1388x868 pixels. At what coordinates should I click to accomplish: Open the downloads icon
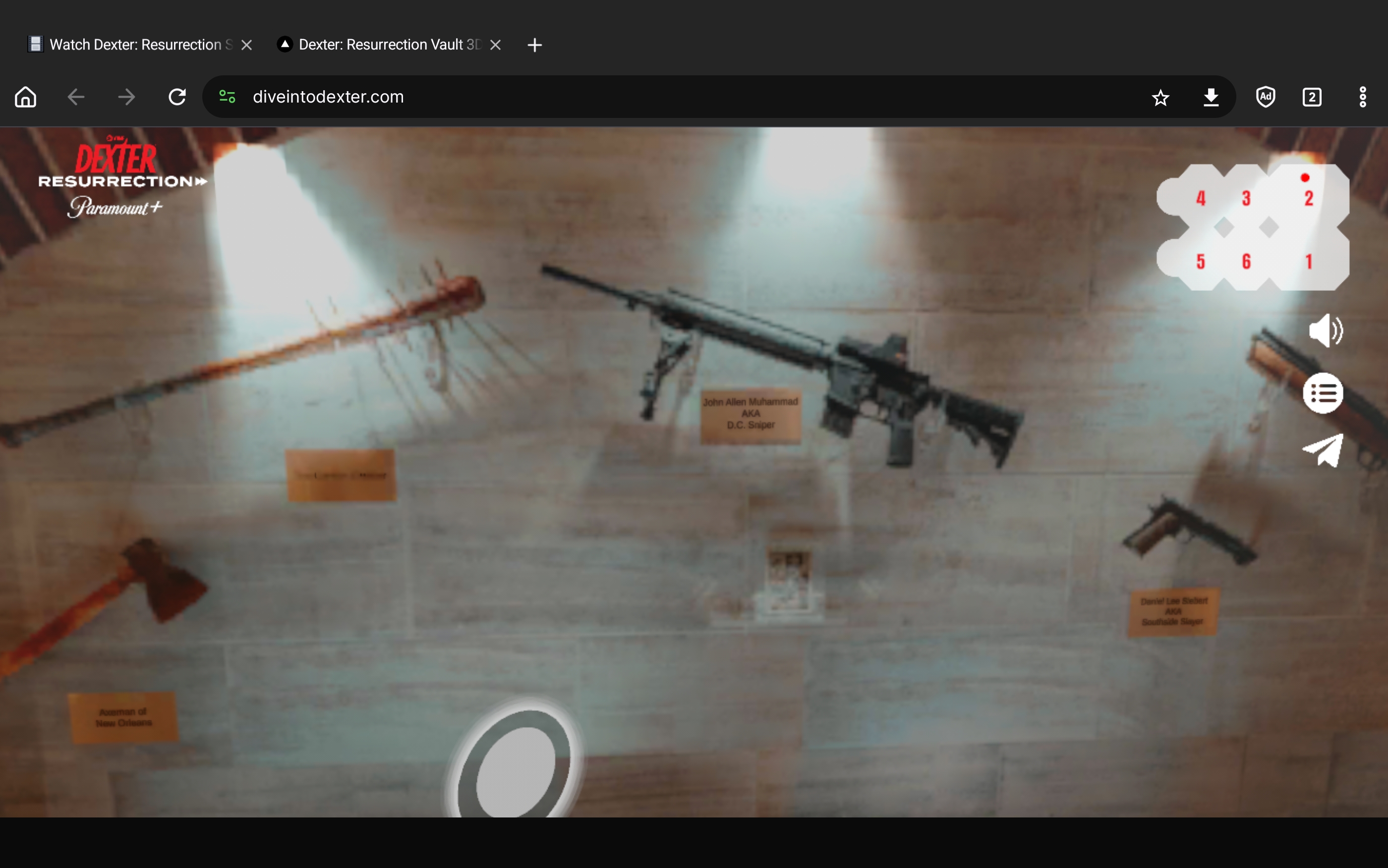point(1211,97)
